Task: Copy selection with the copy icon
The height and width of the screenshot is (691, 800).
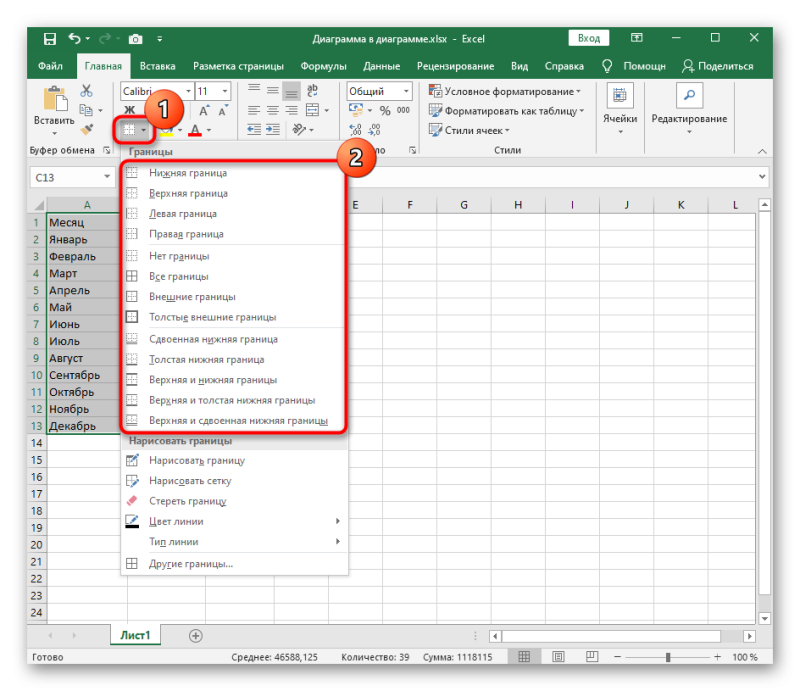Action: coord(86,110)
